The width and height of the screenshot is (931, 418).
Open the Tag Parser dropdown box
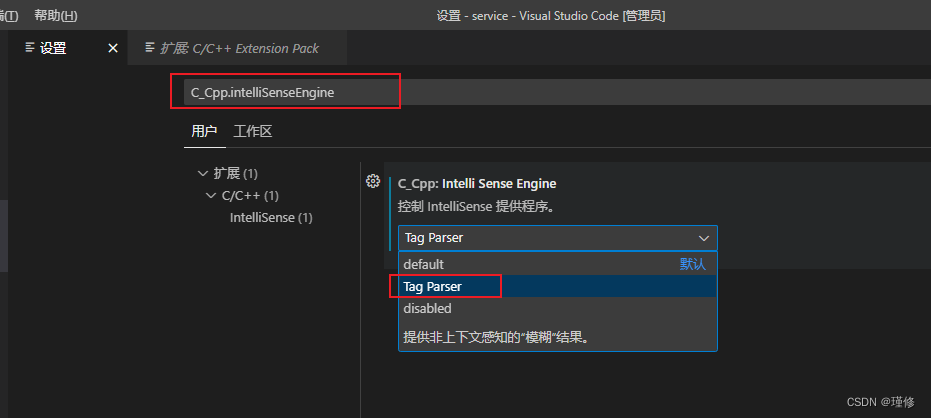558,238
